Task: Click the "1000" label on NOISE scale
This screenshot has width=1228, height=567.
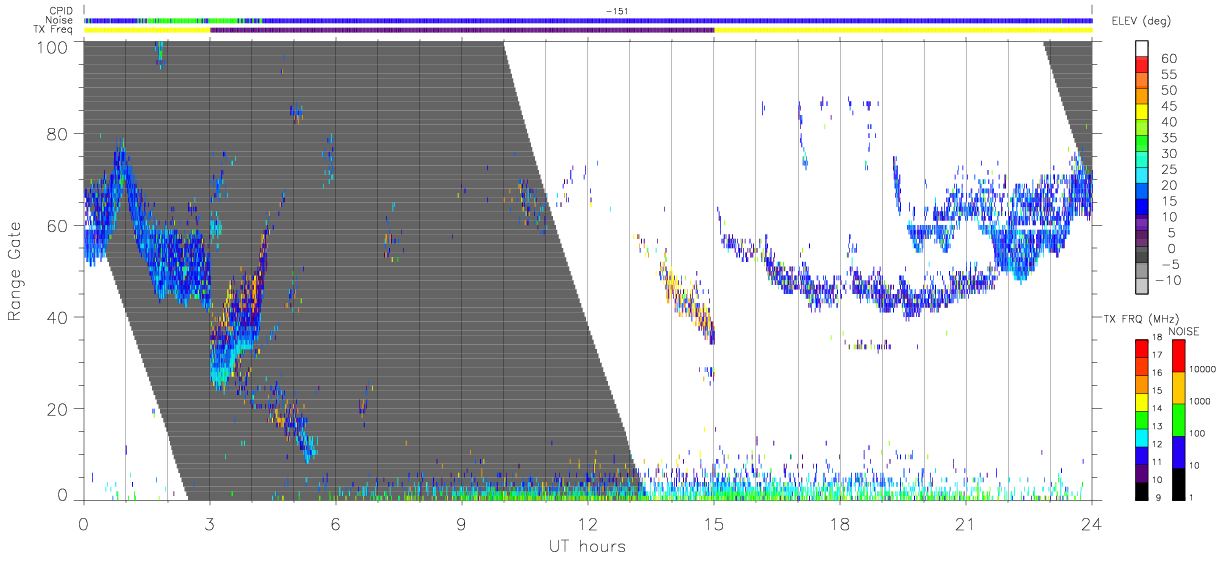Action: click(x=1202, y=401)
